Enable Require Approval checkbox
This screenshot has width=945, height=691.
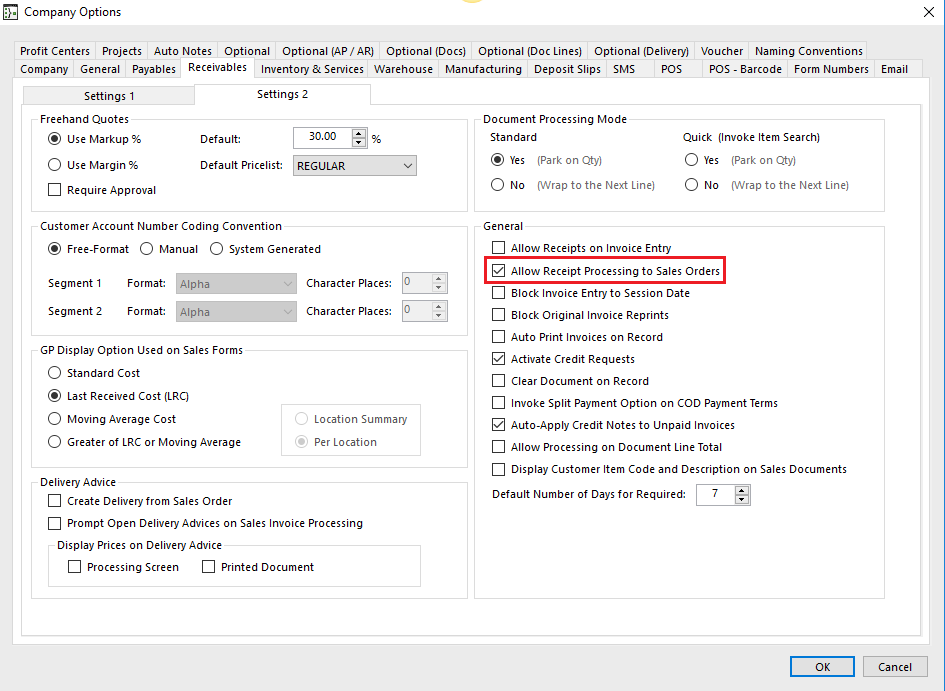(55, 190)
